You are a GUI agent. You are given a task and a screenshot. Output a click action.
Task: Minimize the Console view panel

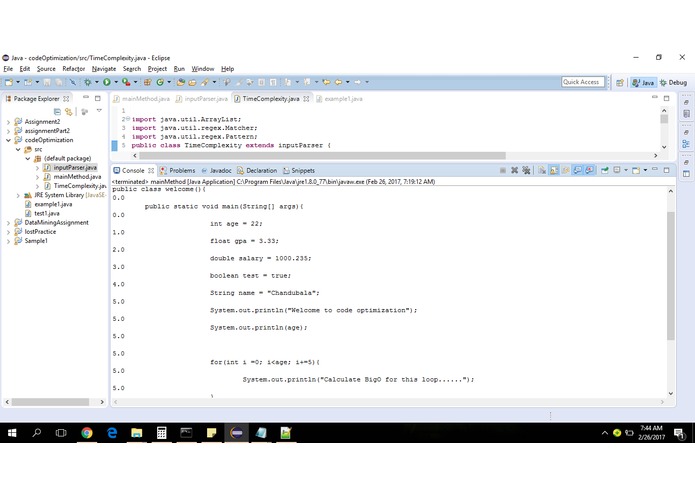pyautogui.click(x=655, y=170)
